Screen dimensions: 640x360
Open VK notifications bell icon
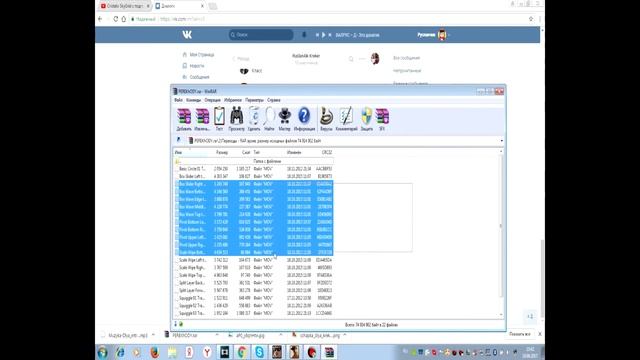(x=304, y=35)
